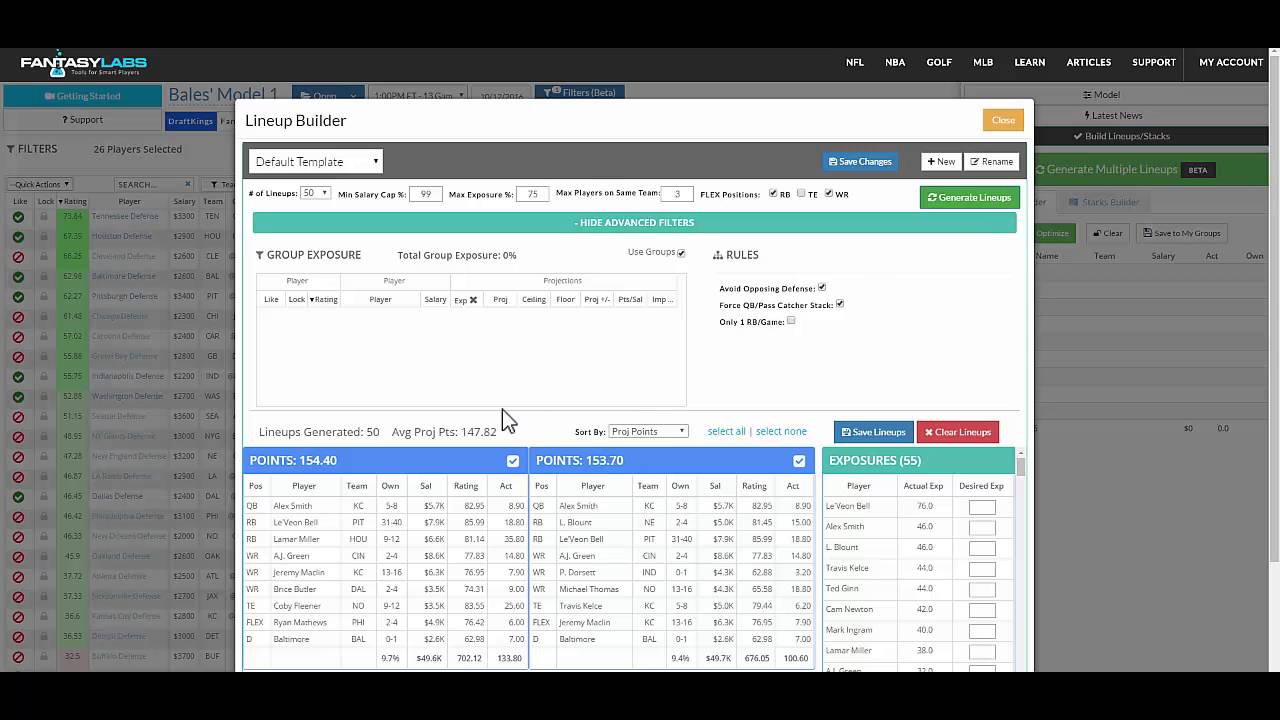Click the Exp X icon in group exposure table
This screenshot has width=1280, height=720.
point(473,300)
